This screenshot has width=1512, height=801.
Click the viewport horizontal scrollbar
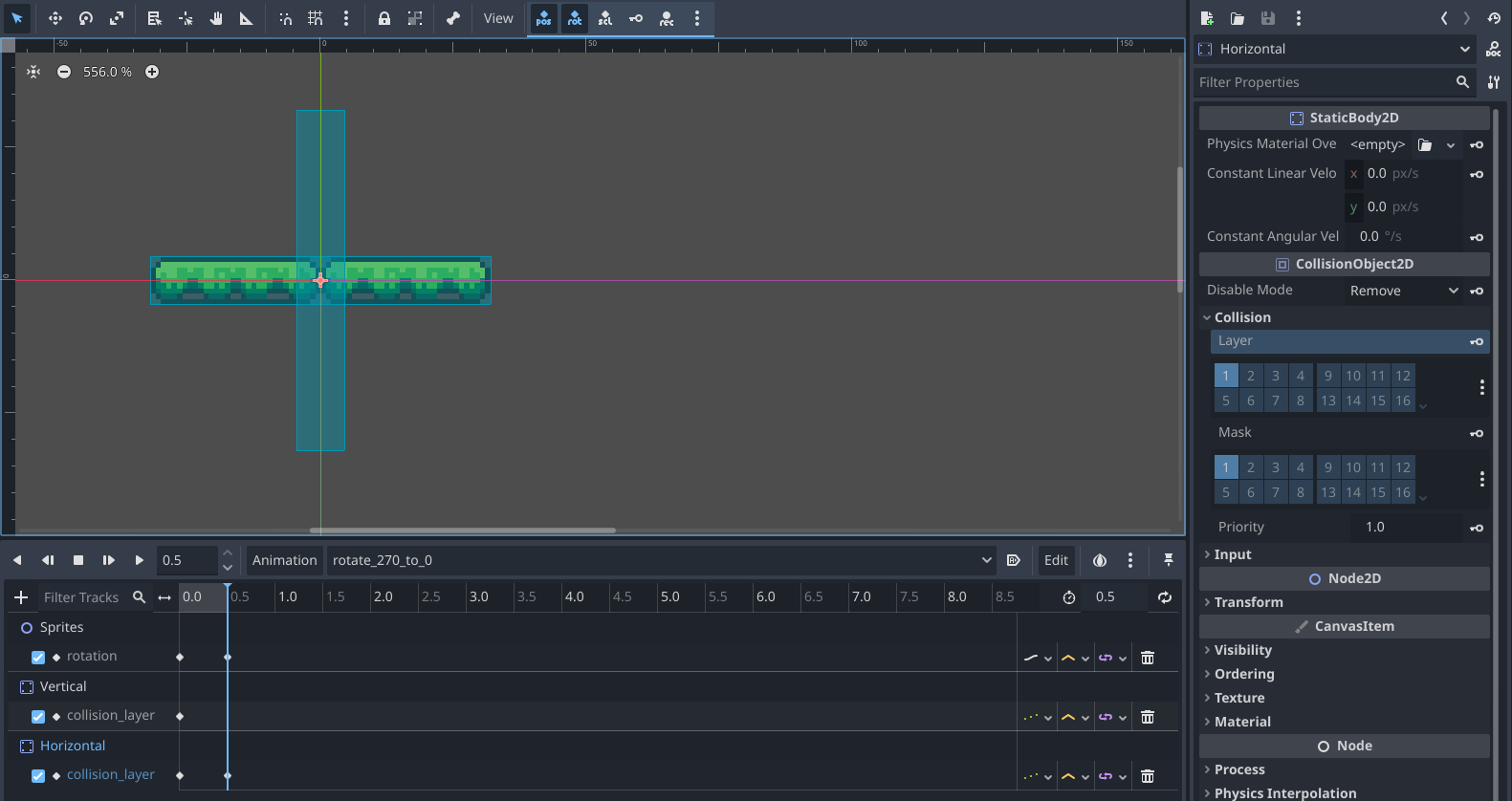click(x=462, y=530)
